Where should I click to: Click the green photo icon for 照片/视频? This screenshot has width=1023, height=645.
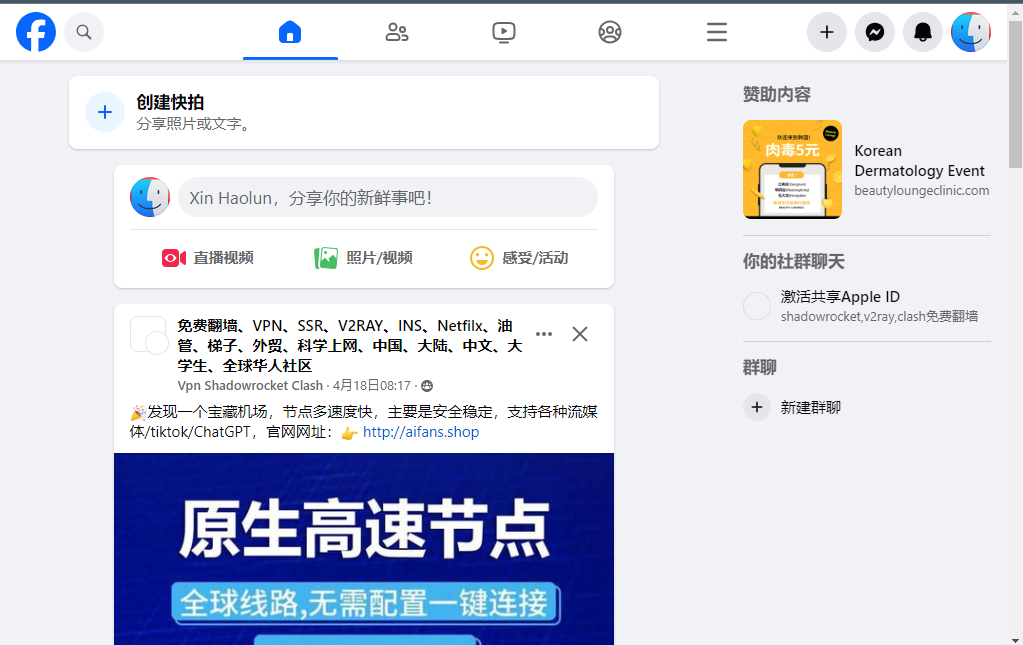tap(326, 258)
